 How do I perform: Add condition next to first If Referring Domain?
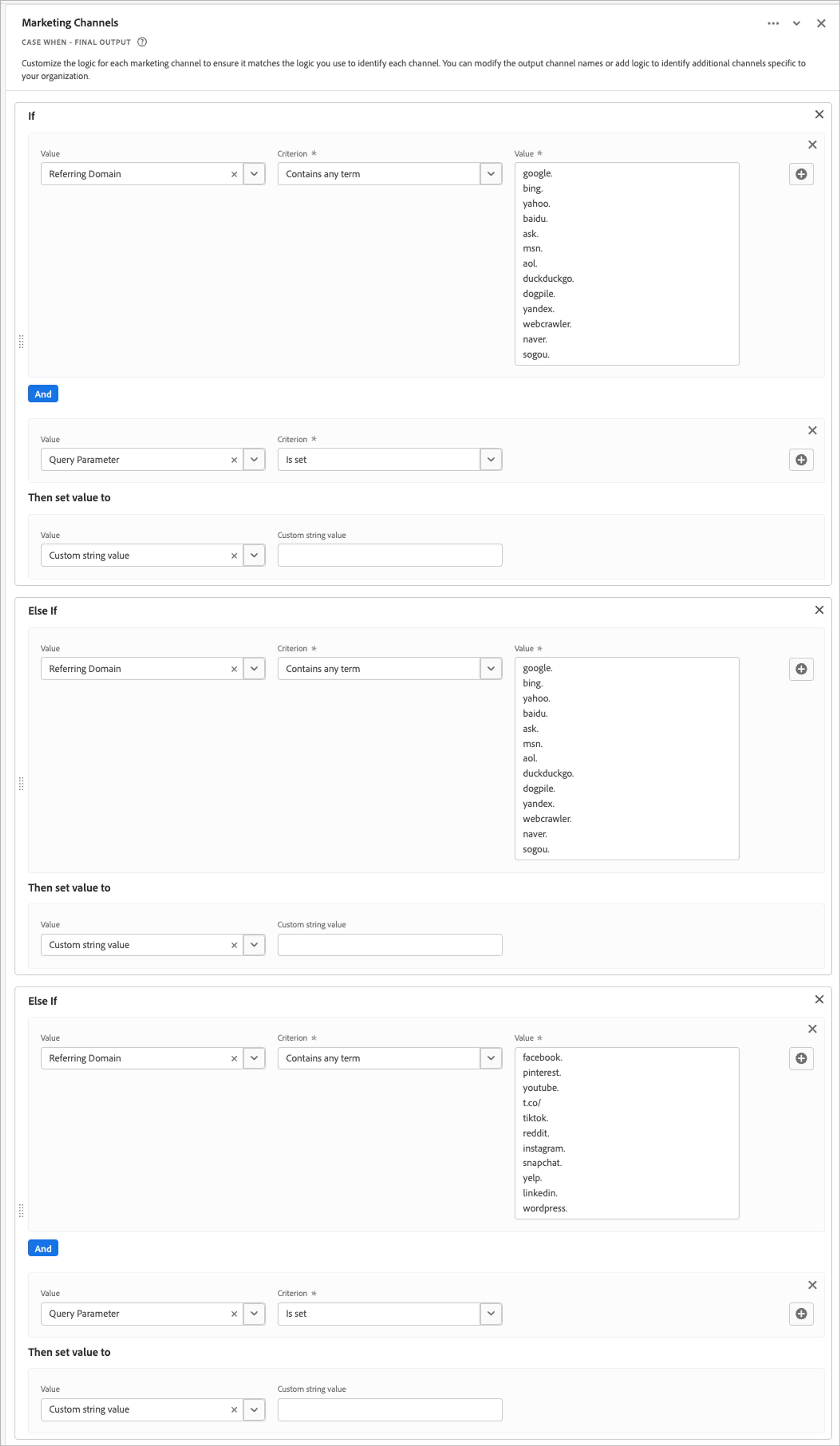pyautogui.click(x=801, y=174)
